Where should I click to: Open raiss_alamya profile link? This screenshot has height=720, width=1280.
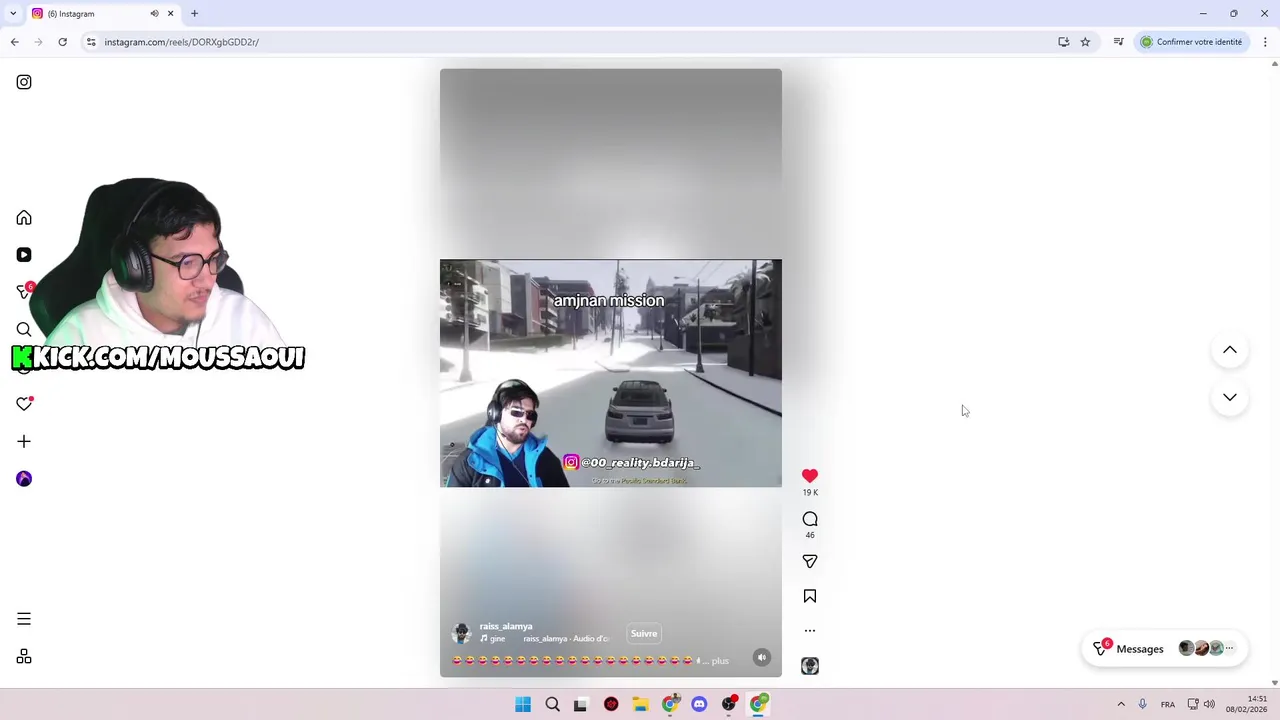(x=506, y=626)
